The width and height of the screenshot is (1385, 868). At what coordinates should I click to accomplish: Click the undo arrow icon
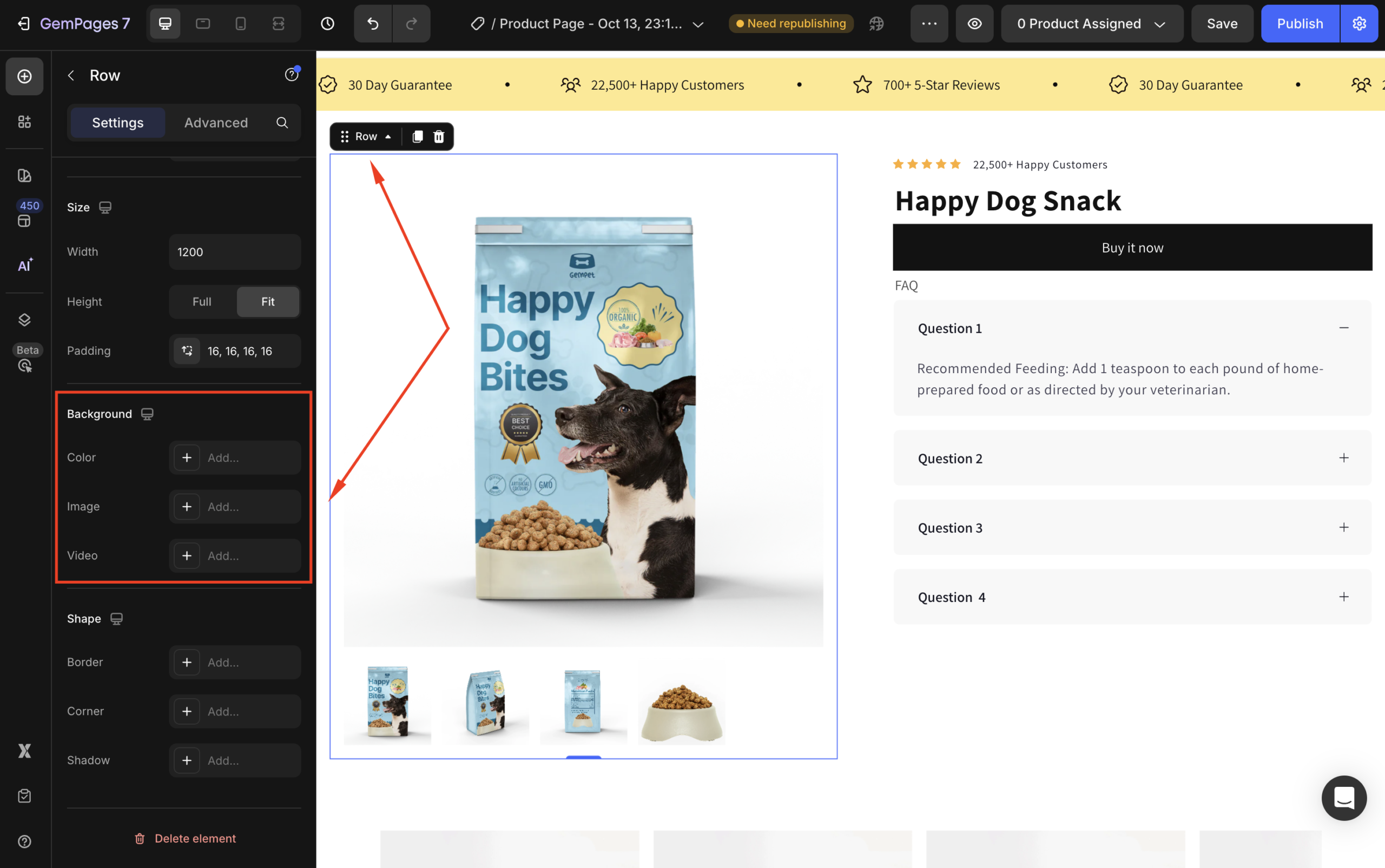tap(373, 24)
